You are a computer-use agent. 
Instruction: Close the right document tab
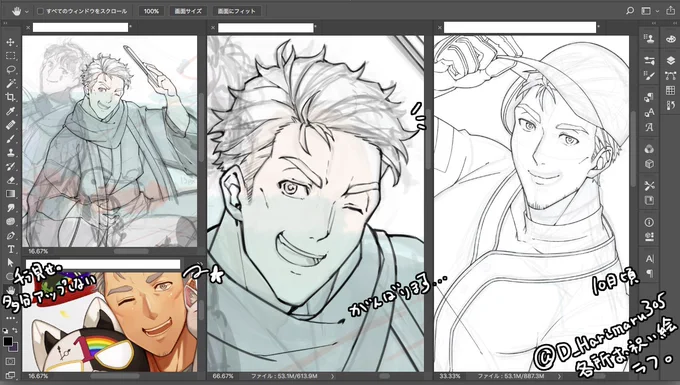tap(440, 28)
